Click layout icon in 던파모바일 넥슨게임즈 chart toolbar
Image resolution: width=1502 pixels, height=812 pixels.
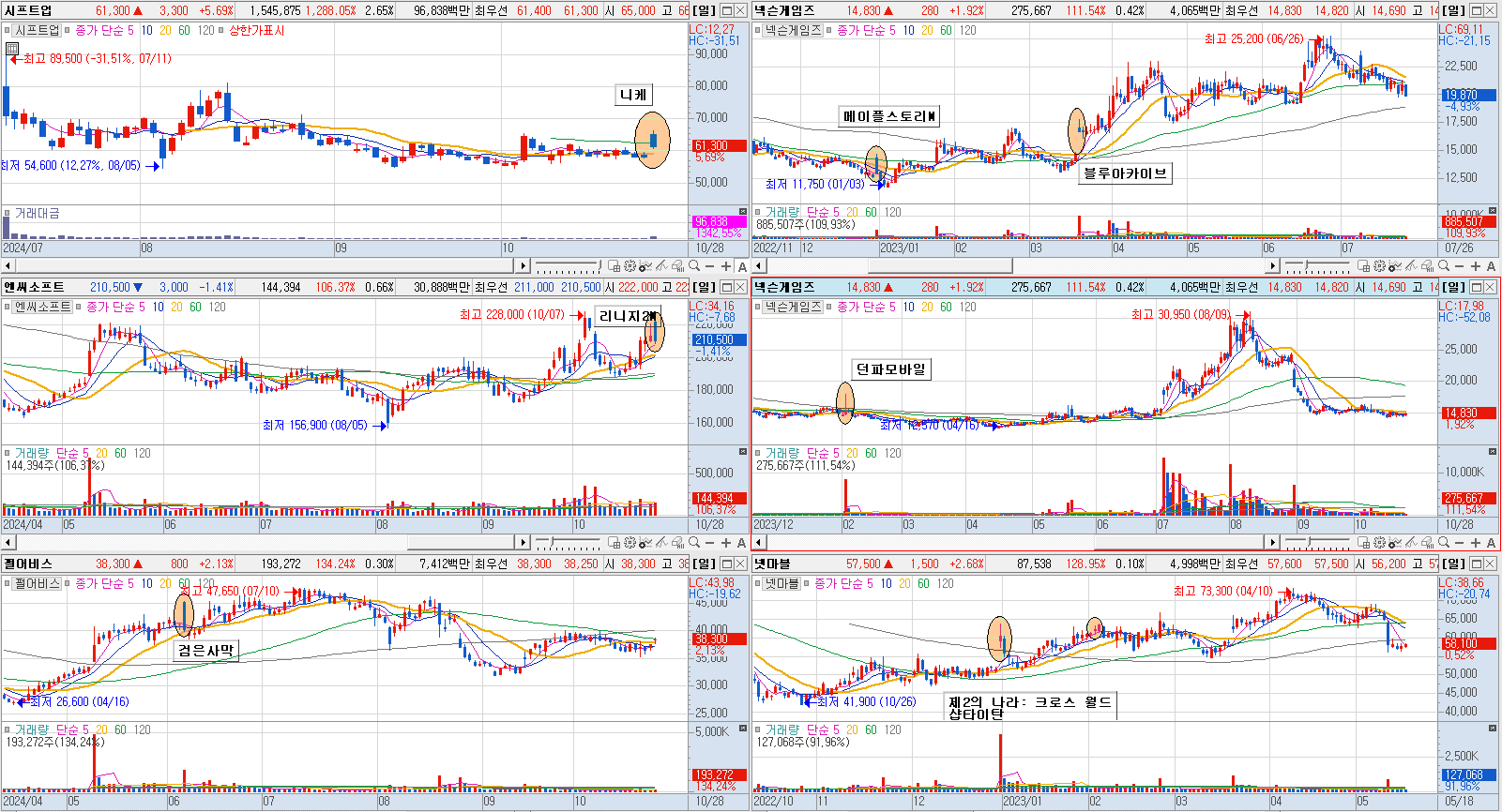click(x=1363, y=543)
